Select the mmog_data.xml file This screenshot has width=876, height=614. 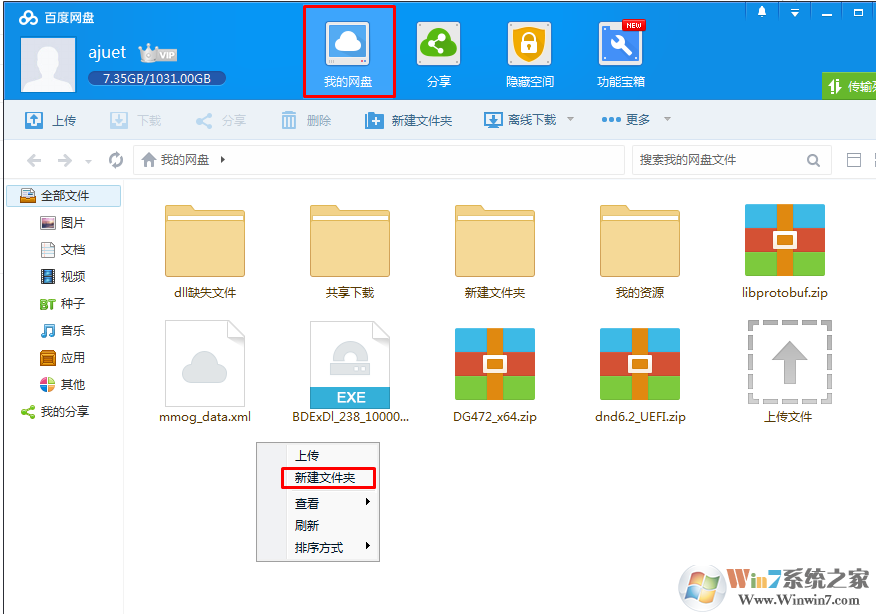(x=205, y=372)
